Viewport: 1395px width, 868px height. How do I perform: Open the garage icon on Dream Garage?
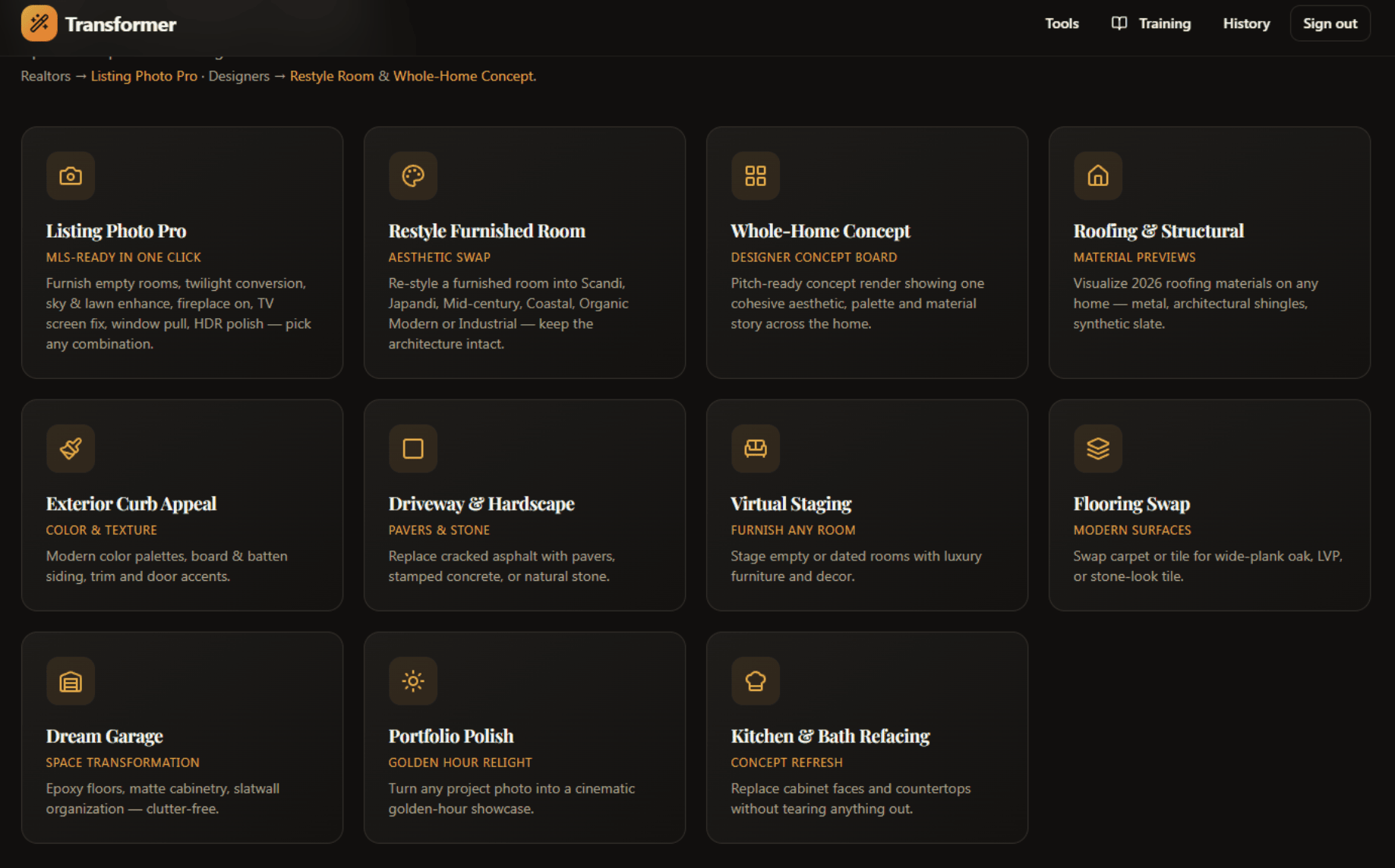71,681
